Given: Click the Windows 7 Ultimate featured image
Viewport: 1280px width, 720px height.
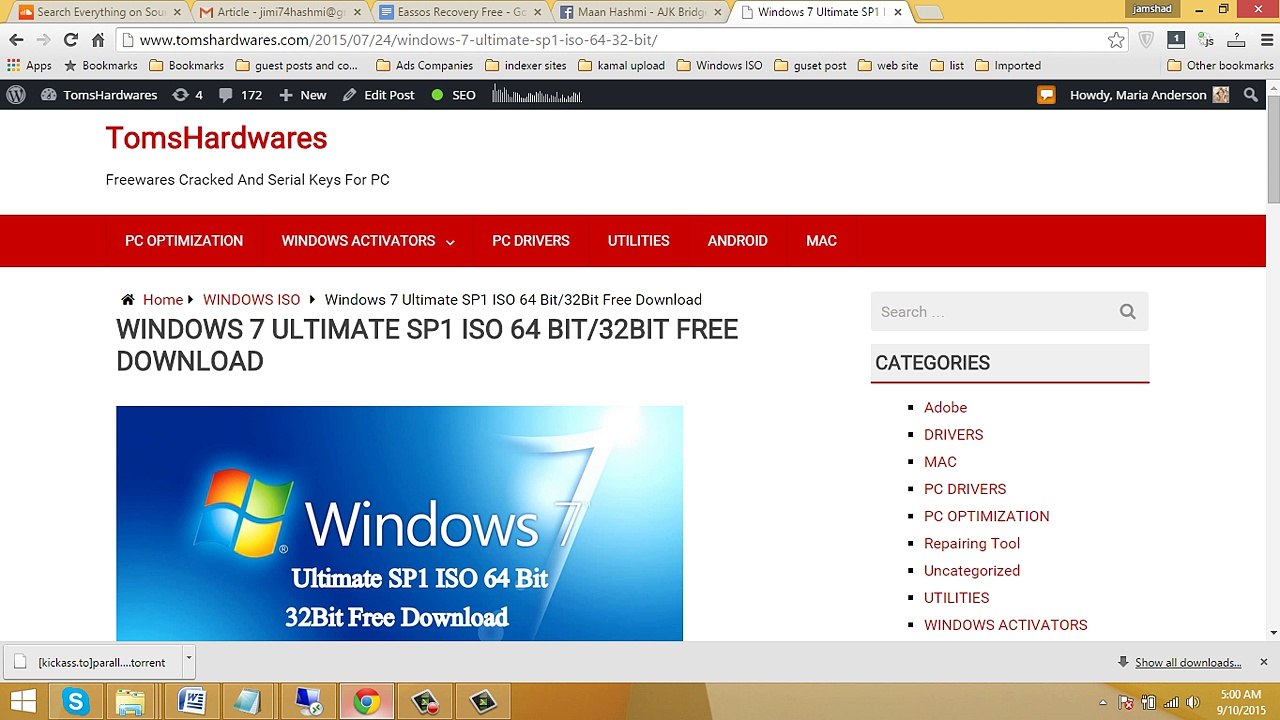Looking at the screenshot, I should click(x=399, y=523).
